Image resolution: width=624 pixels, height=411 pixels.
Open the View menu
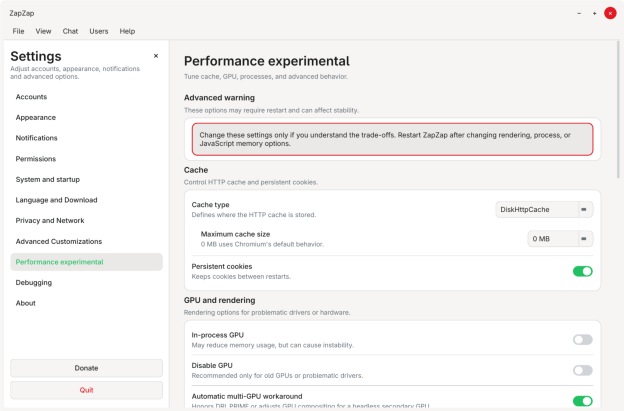[43, 31]
